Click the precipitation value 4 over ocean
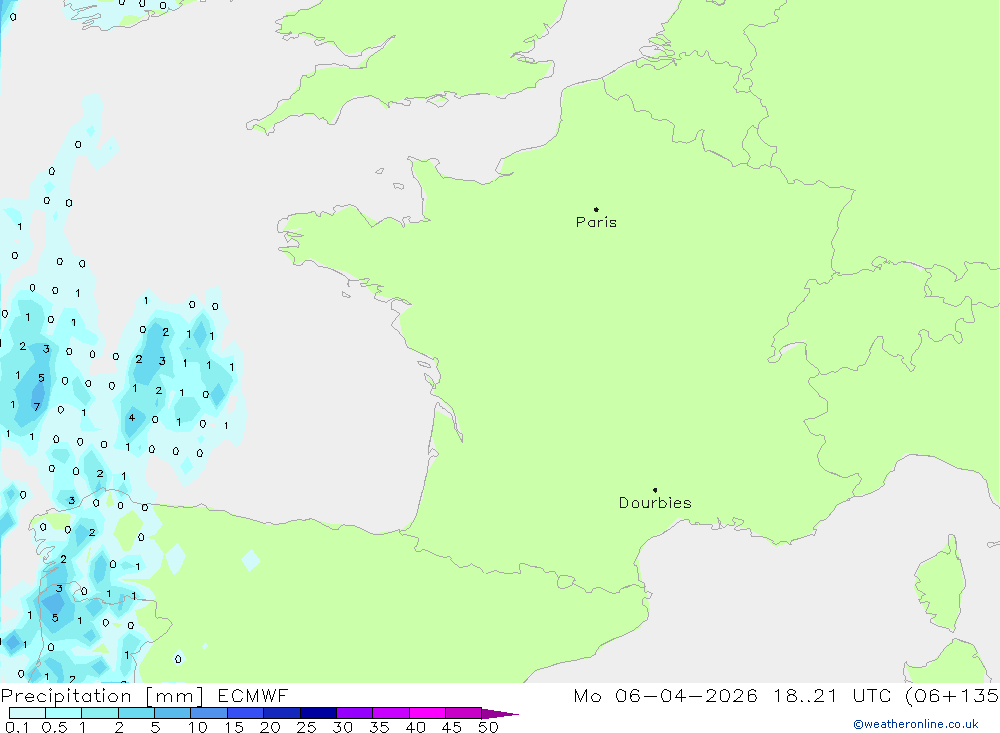This screenshot has width=1000, height=733. (x=132, y=418)
